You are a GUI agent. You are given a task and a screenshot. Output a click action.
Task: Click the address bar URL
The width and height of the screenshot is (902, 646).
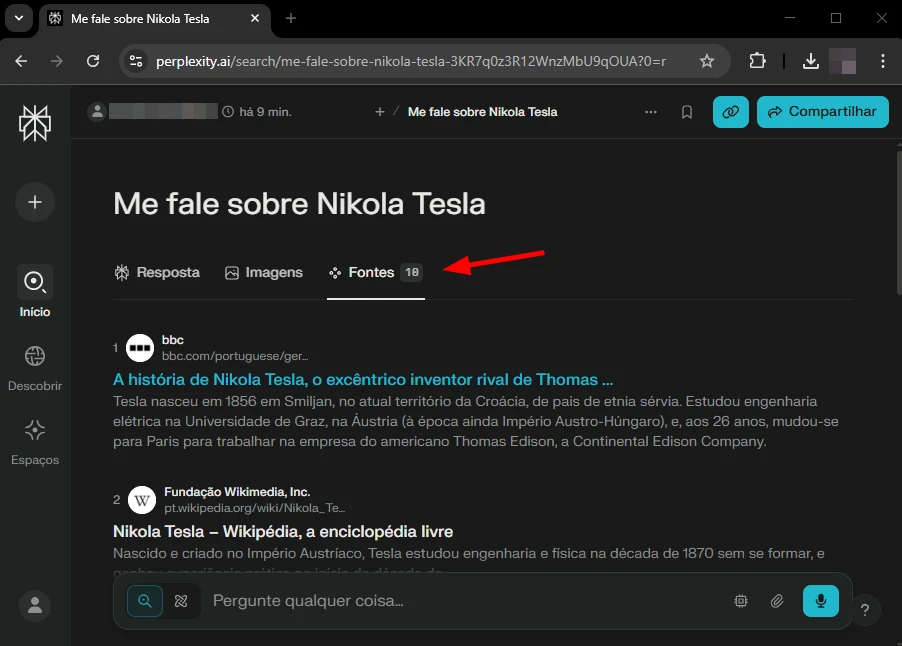(x=411, y=61)
